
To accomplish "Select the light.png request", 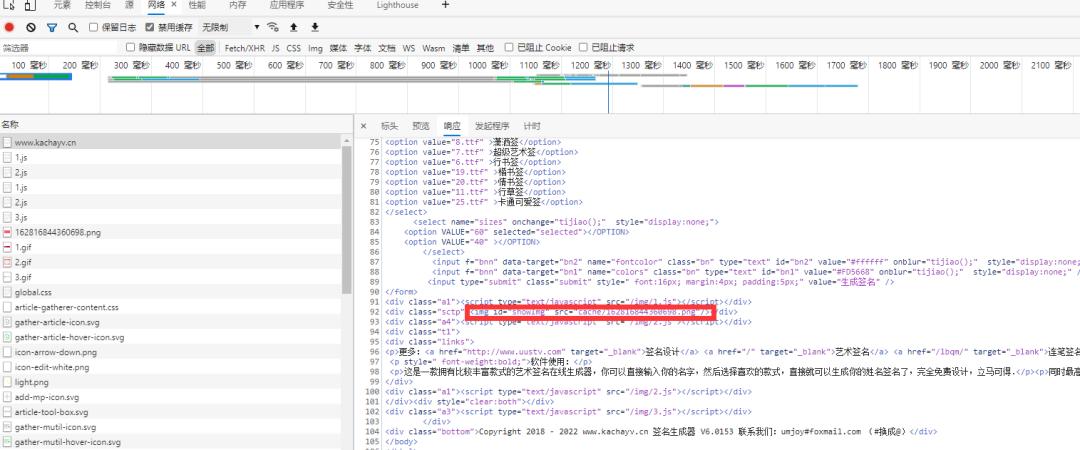I will tap(171, 382).
